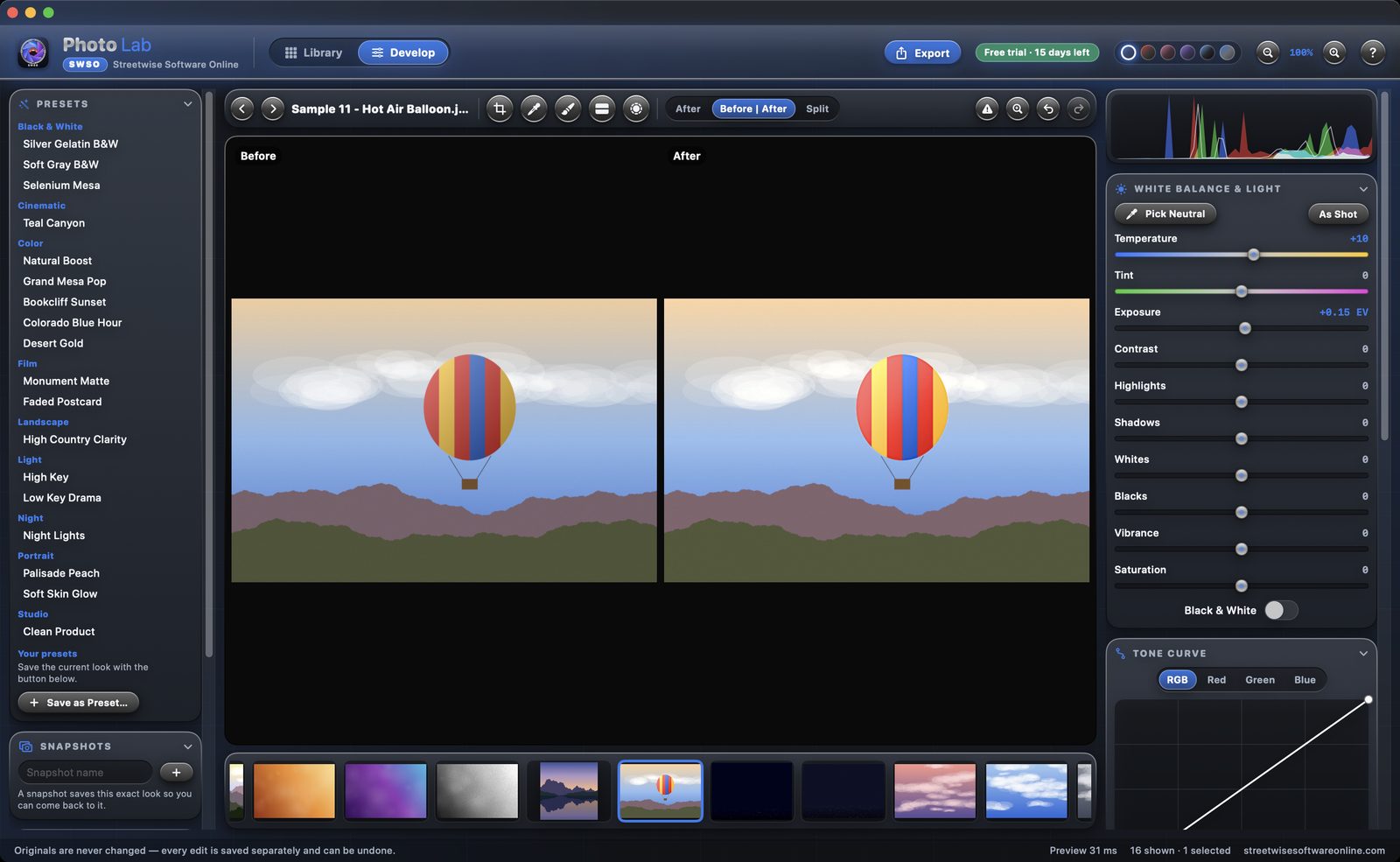Collapse the Tone Curve panel
The image size is (1400, 862).
click(1363, 654)
